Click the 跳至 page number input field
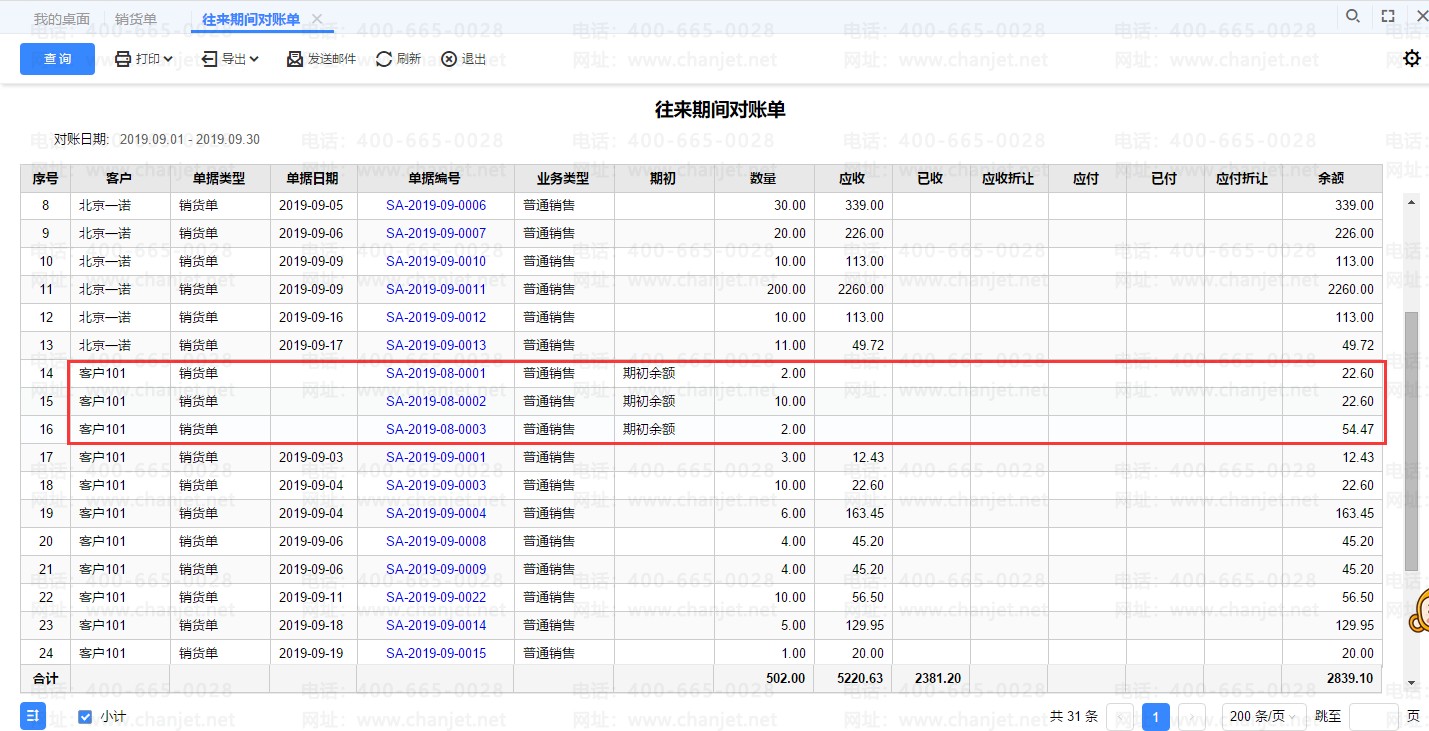 pos(1373,717)
